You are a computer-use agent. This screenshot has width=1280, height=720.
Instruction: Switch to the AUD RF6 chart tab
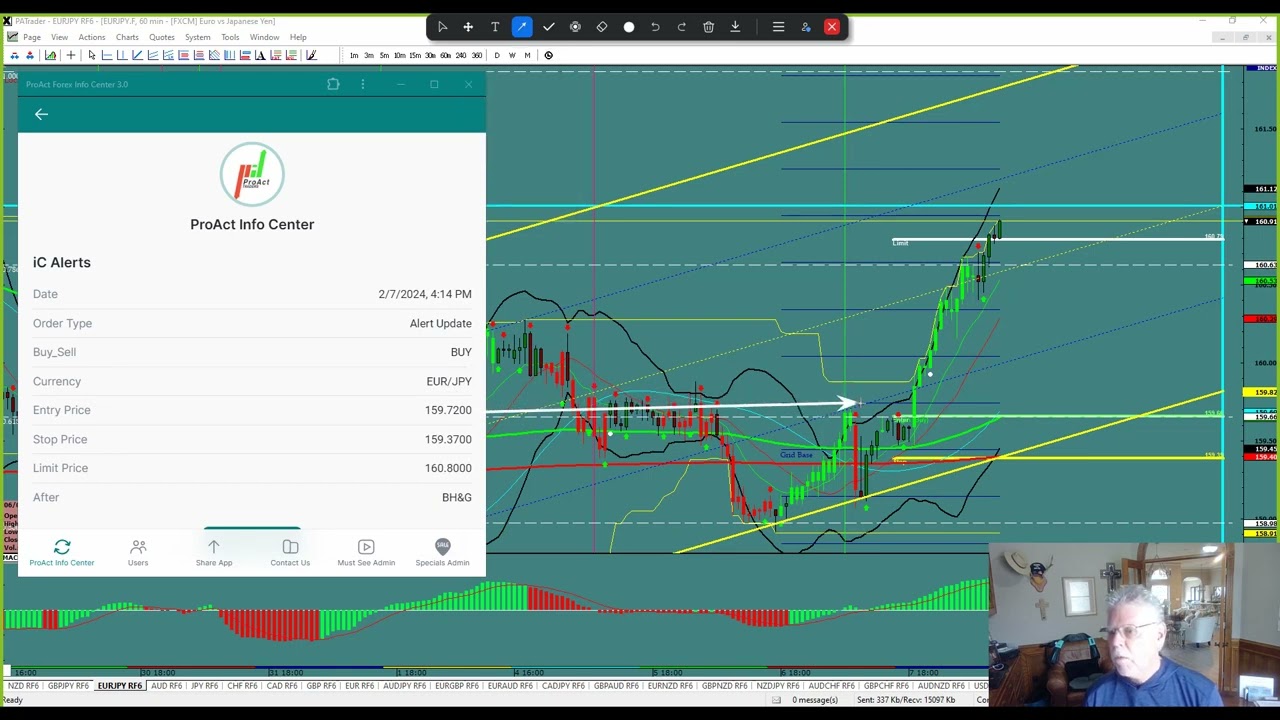click(166, 686)
